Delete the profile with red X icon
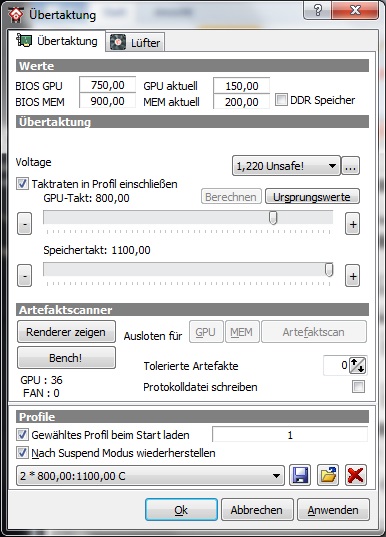This screenshot has width=386, height=537. click(x=356, y=475)
